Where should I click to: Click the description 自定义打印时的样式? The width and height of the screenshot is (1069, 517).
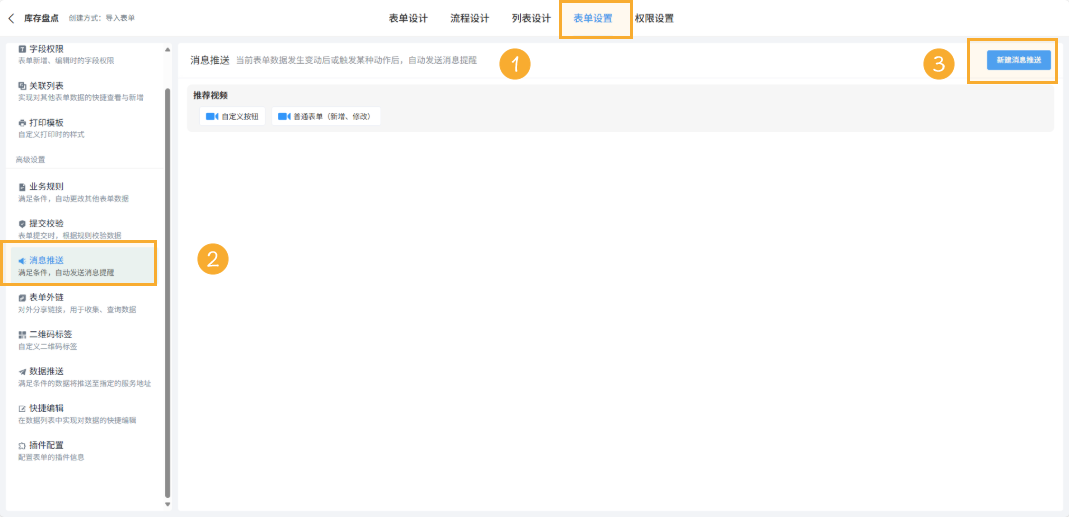51,135
